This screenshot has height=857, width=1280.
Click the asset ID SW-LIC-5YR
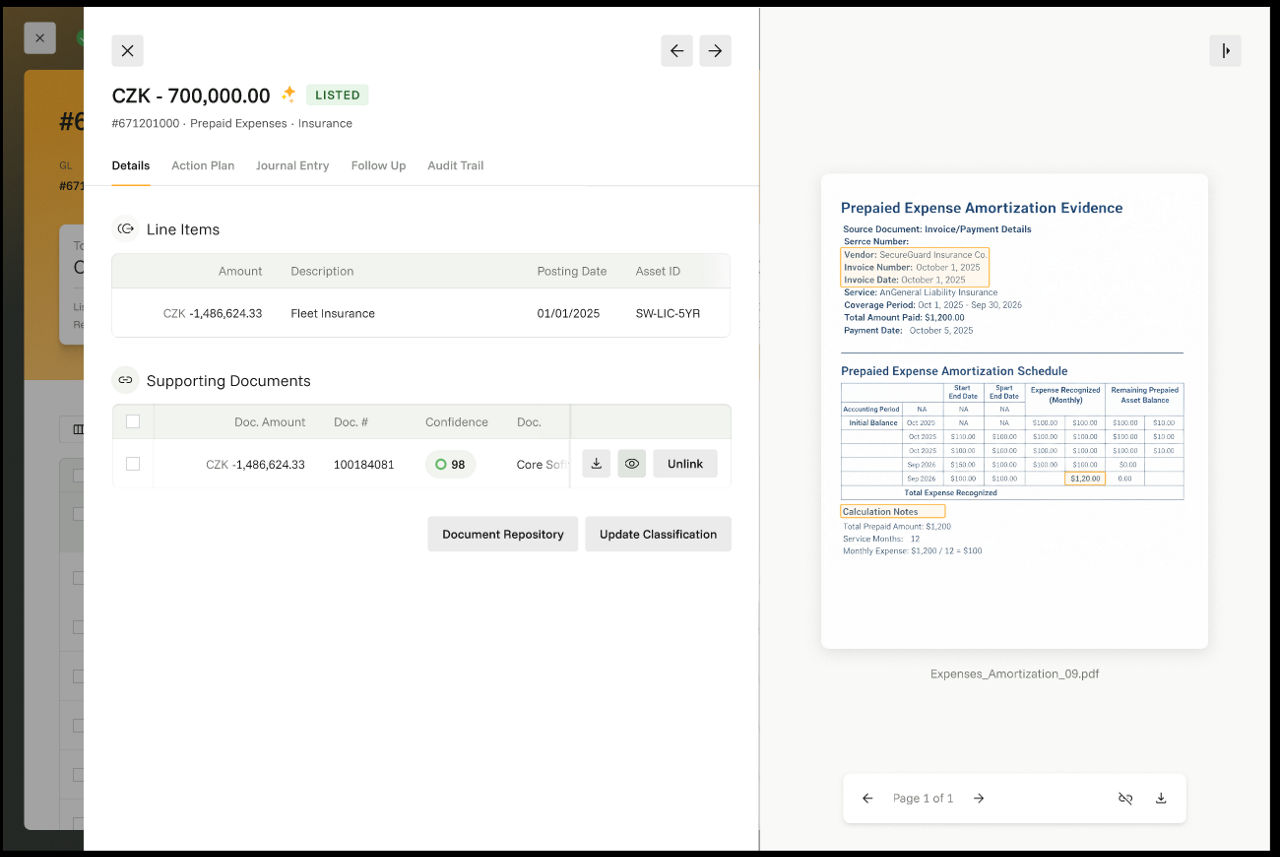[x=668, y=313]
